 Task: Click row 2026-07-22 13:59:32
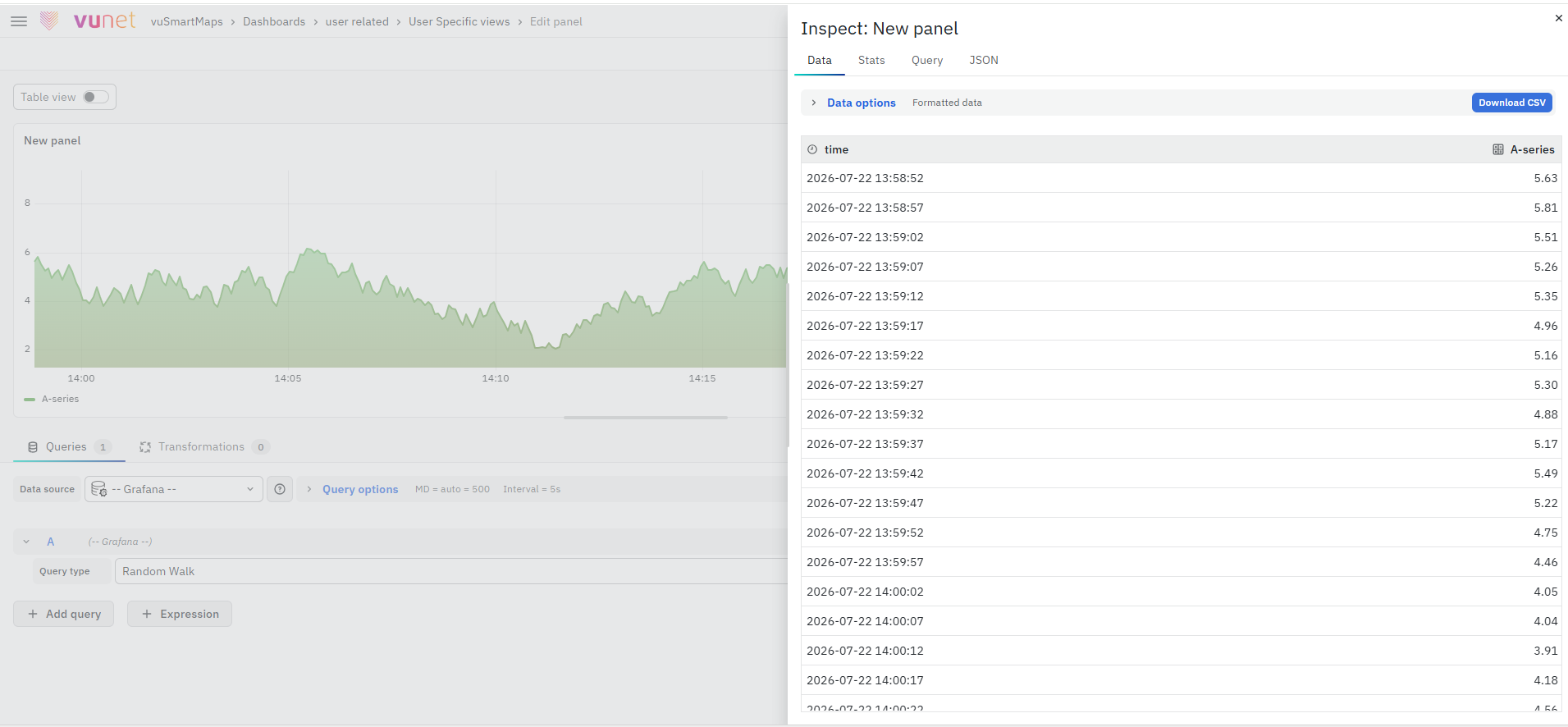click(x=1181, y=414)
